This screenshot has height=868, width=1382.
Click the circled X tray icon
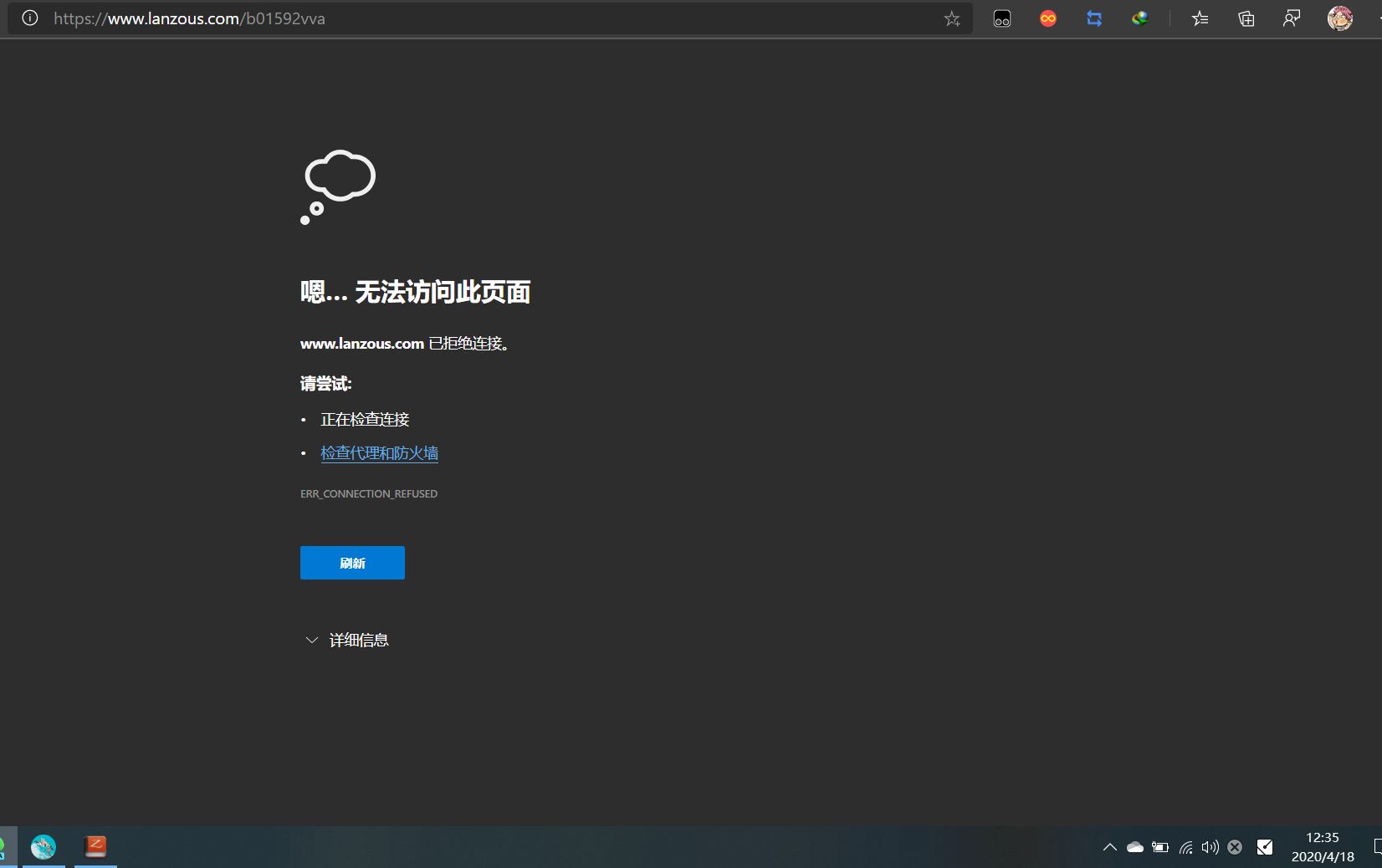coord(1235,847)
